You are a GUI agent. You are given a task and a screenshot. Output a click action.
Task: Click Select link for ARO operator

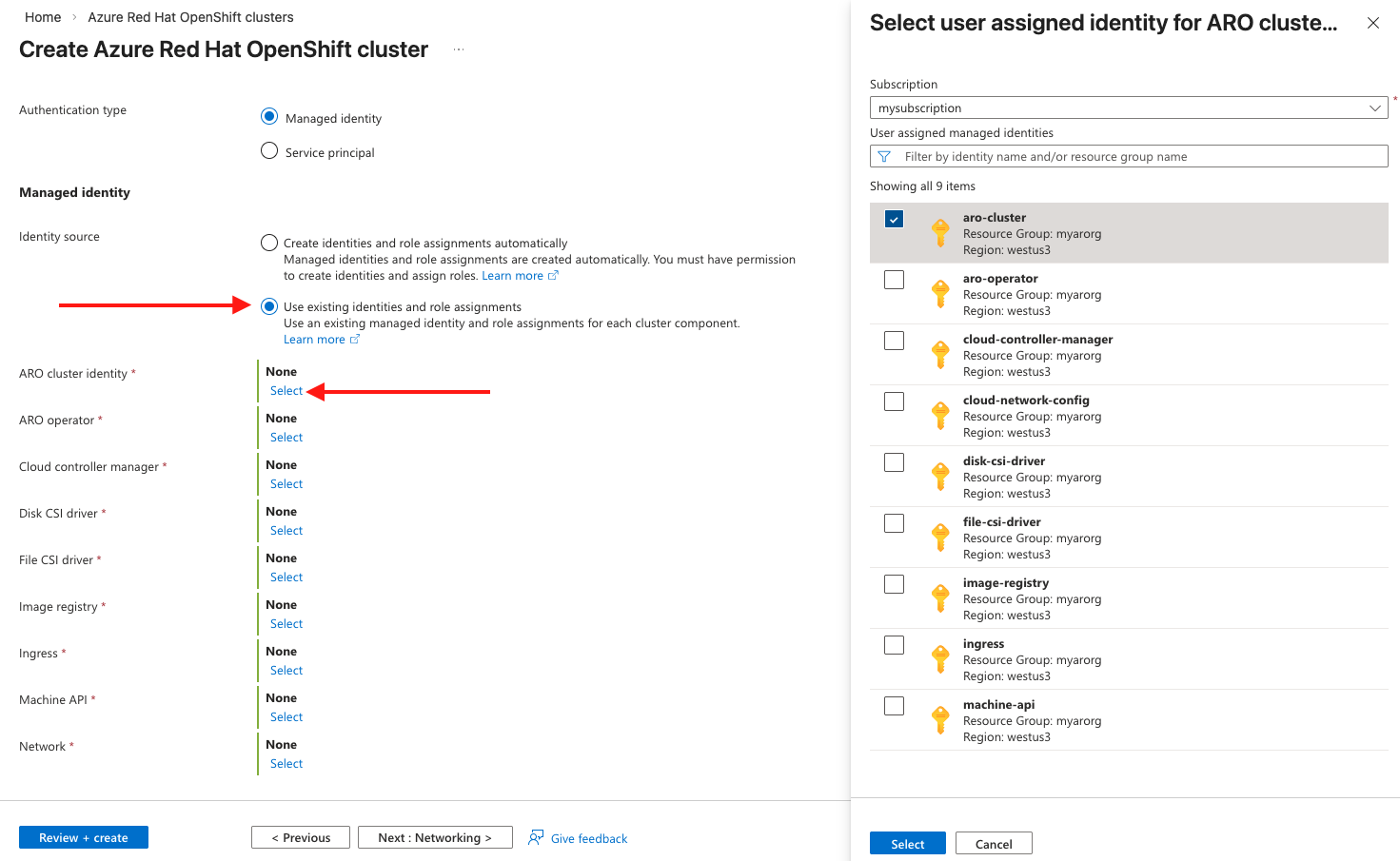(286, 438)
